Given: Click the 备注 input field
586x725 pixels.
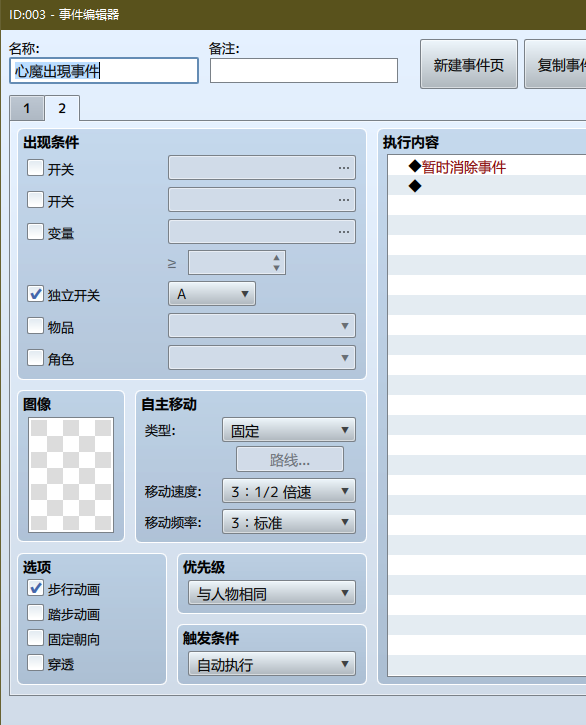Looking at the screenshot, I should point(304,71).
